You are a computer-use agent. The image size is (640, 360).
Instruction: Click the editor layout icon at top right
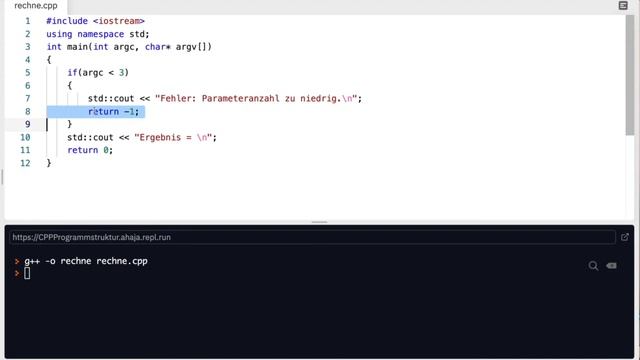(x=623, y=5)
